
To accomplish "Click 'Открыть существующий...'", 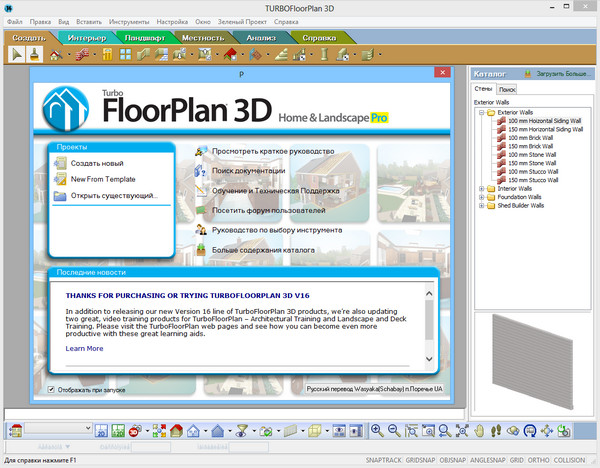I will point(114,196).
